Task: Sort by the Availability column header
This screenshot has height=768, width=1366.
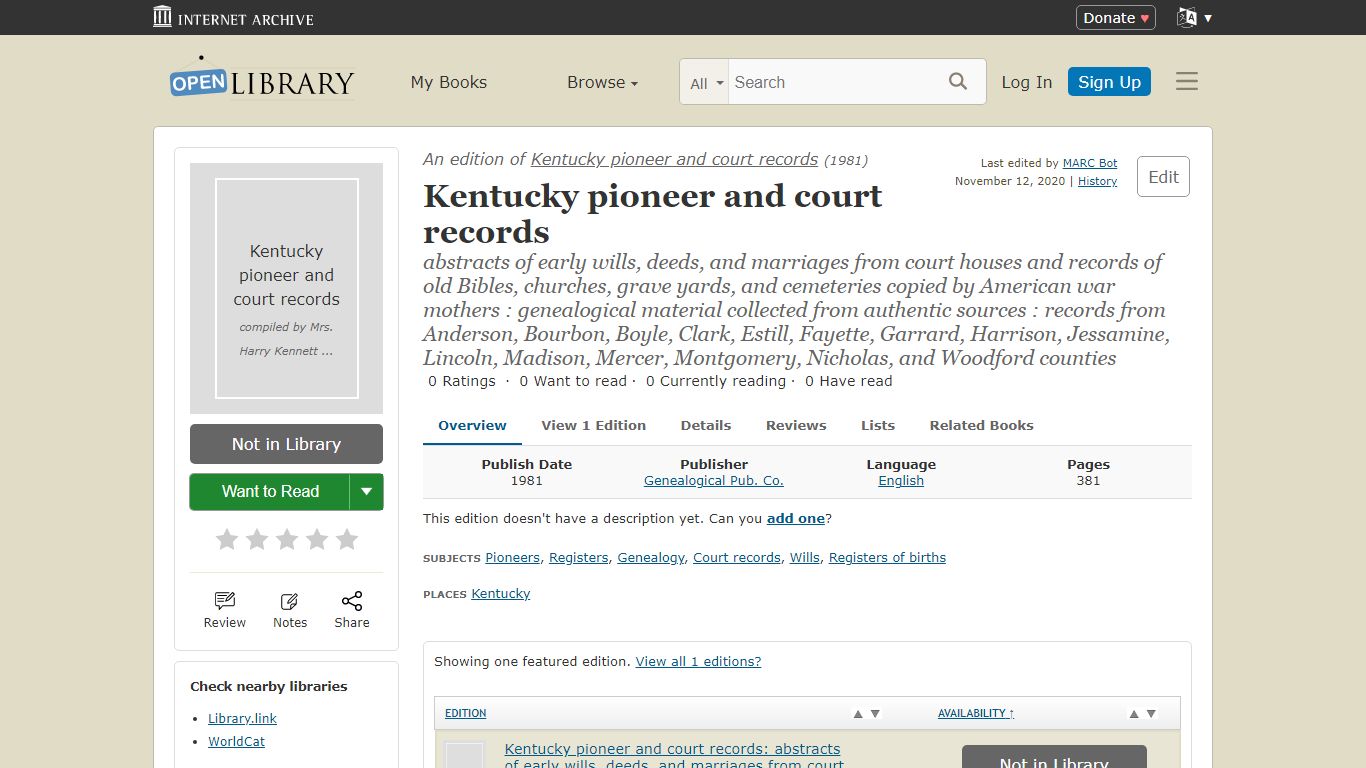Action: [x=975, y=713]
